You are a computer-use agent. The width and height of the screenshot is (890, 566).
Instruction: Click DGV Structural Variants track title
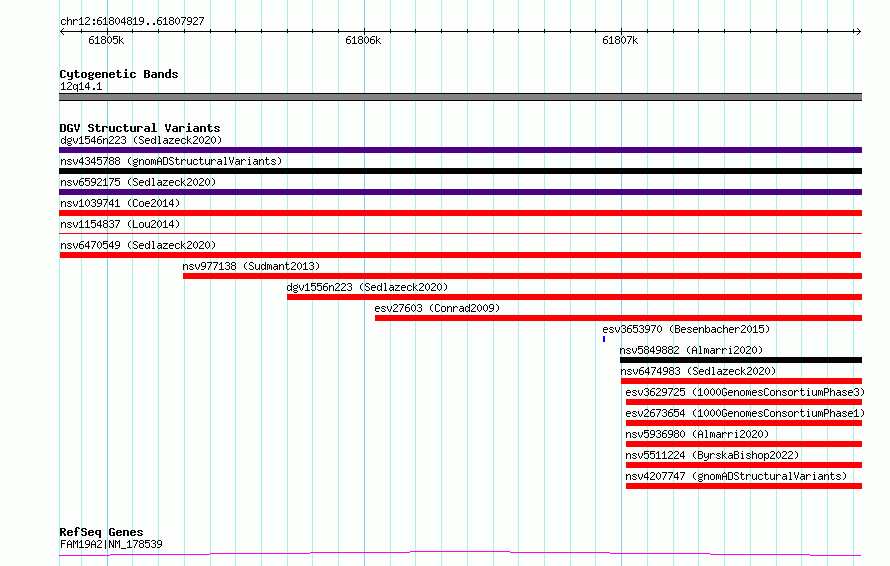[x=140, y=128]
